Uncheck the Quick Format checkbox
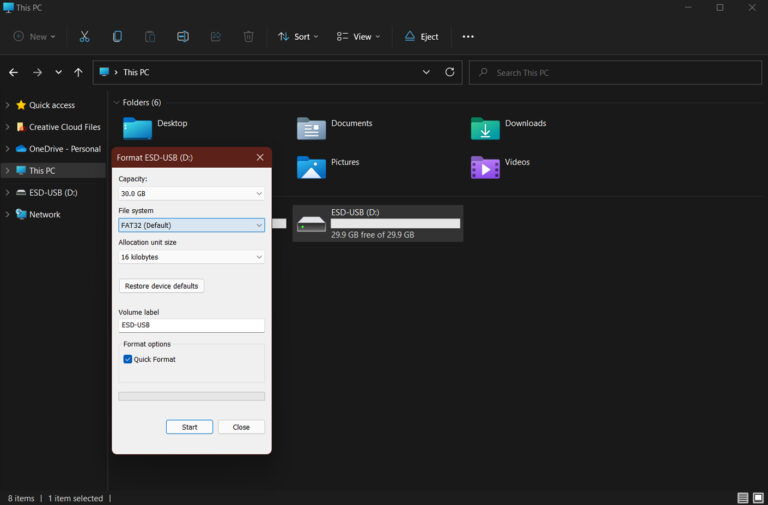768x505 pixels. [128, 359]
